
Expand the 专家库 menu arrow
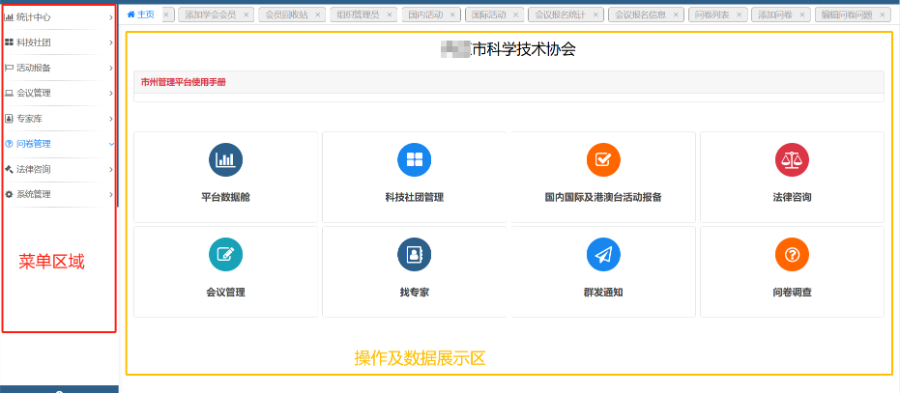111,119
